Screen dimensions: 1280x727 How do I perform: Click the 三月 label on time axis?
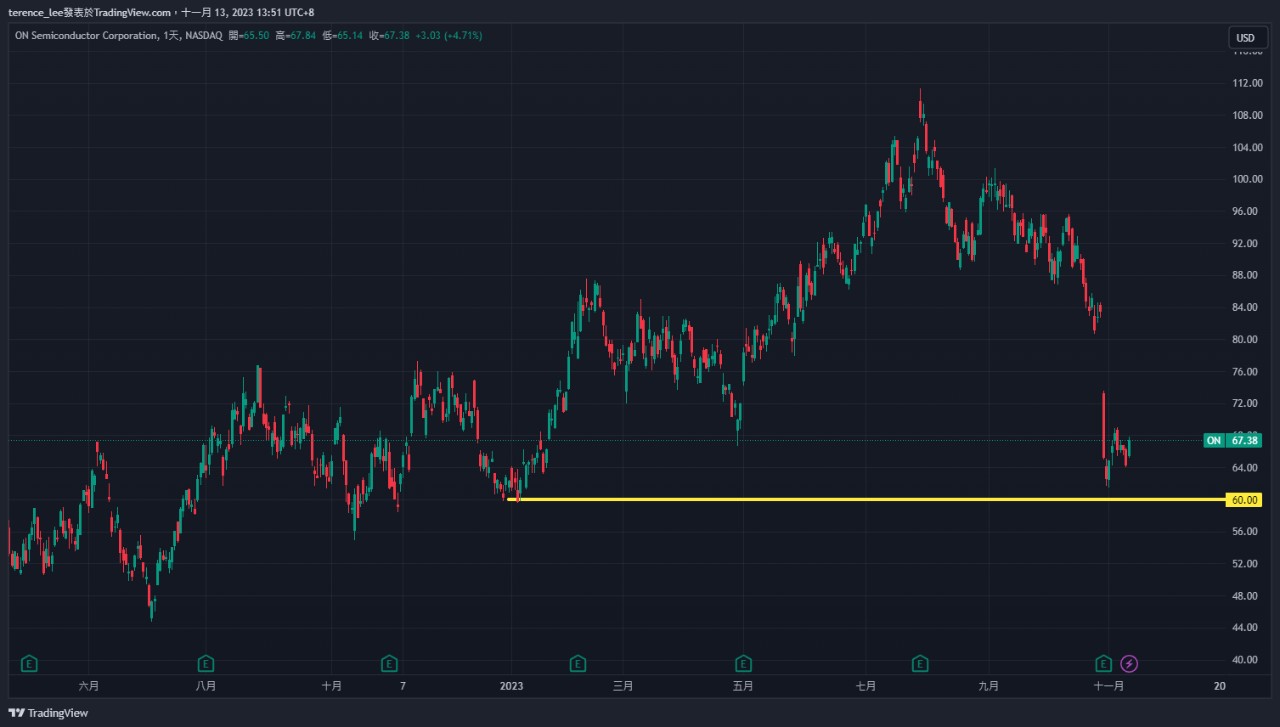pyautogui.click(x=623, y=686)
